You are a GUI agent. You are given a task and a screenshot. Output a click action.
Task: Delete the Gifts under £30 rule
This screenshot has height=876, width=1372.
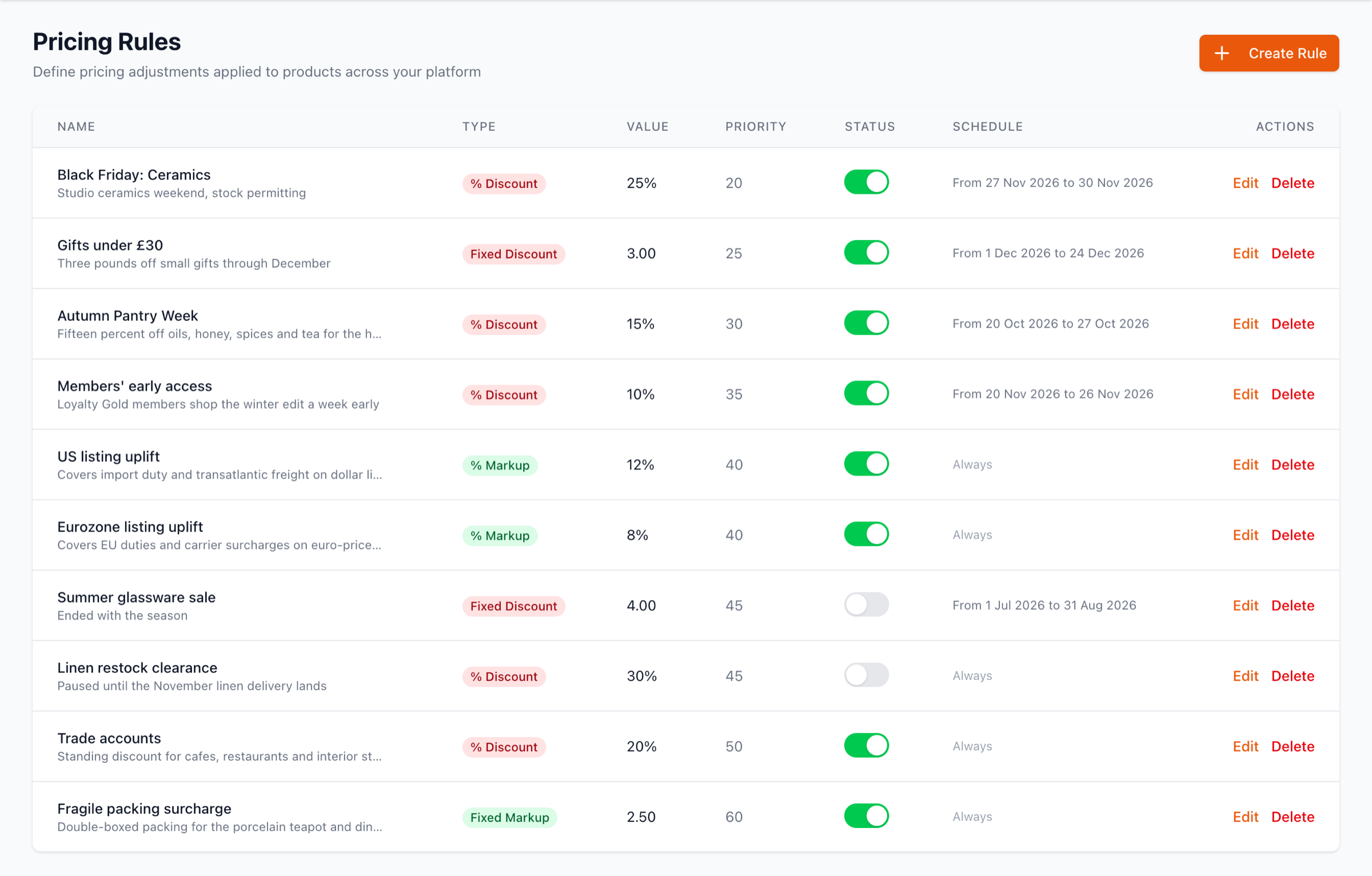tap(1293, 253)
